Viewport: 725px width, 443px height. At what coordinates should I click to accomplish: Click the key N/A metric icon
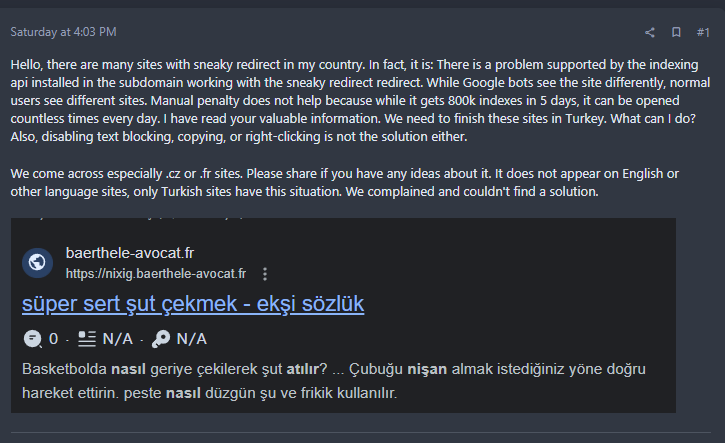click(x=161, y=339)
